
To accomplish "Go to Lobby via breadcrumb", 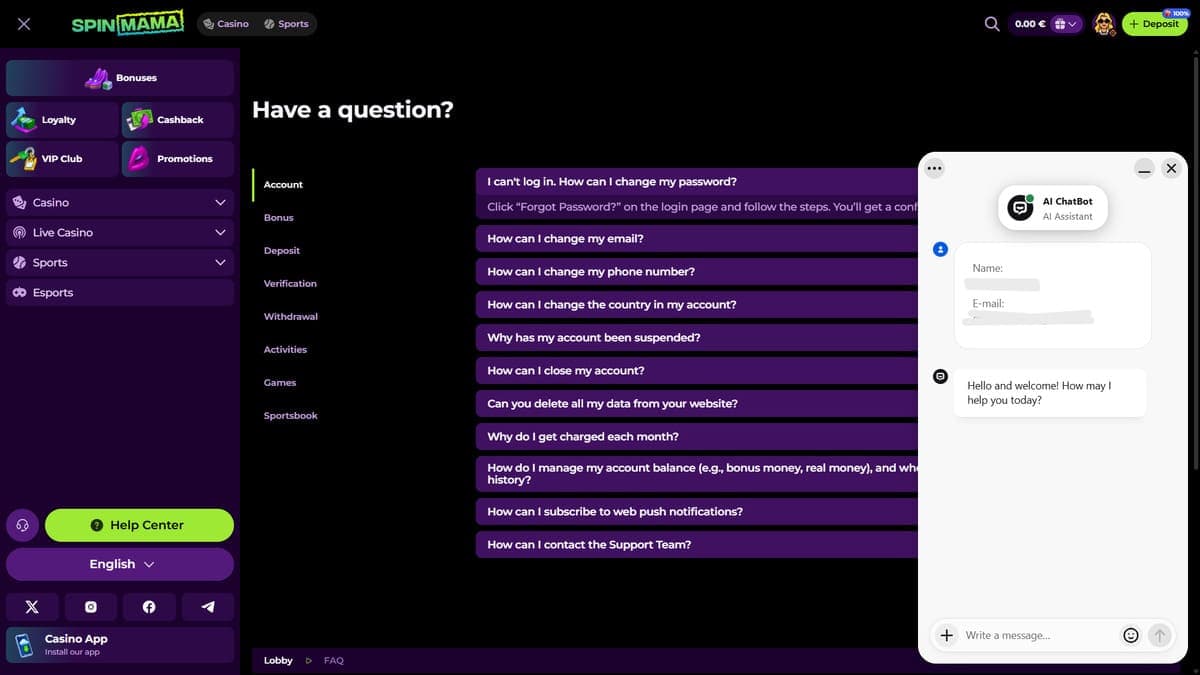I will pyautogui.click(x=278, y=660).
